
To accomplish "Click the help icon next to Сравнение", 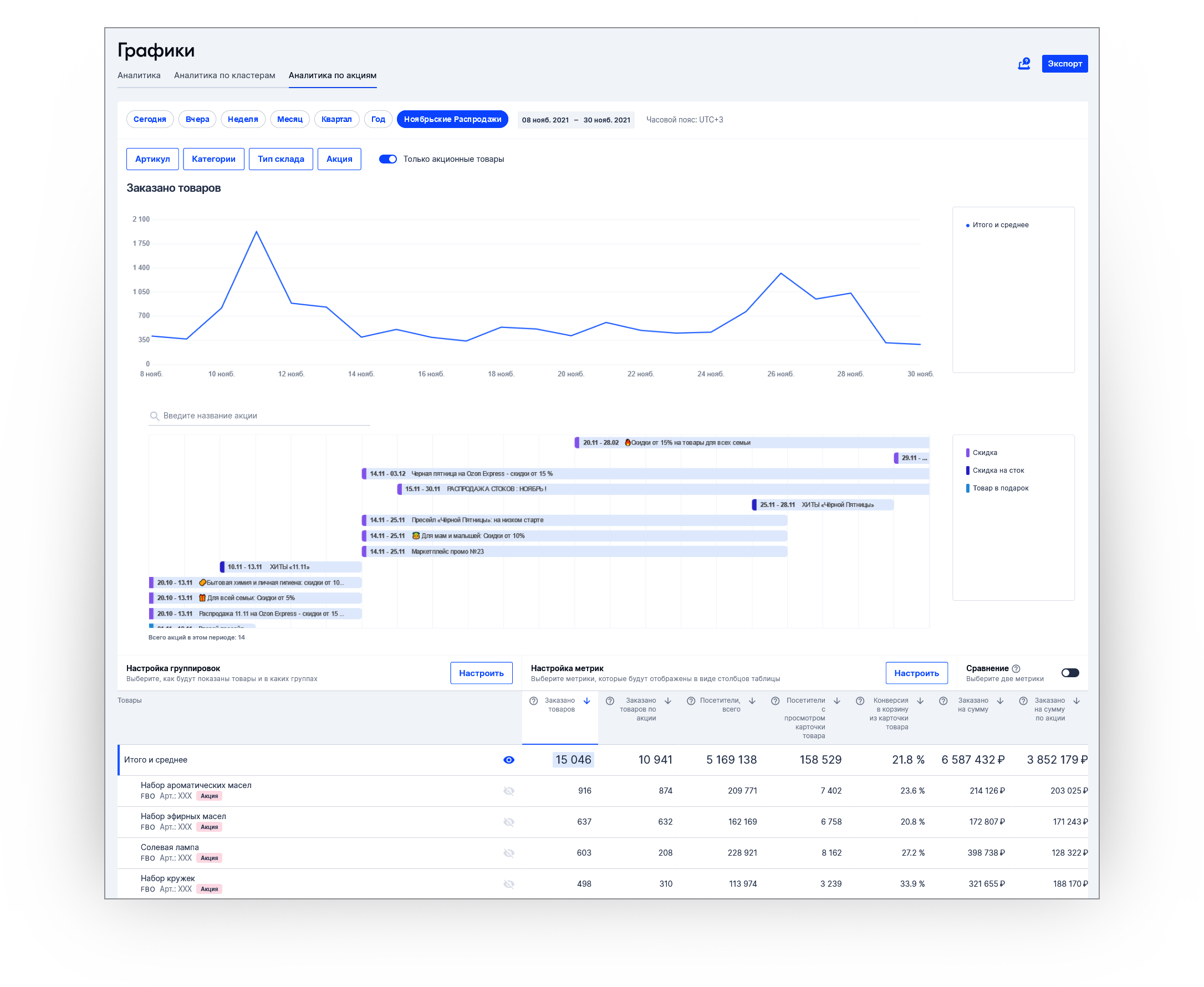I will click(x=1016, y=668).
